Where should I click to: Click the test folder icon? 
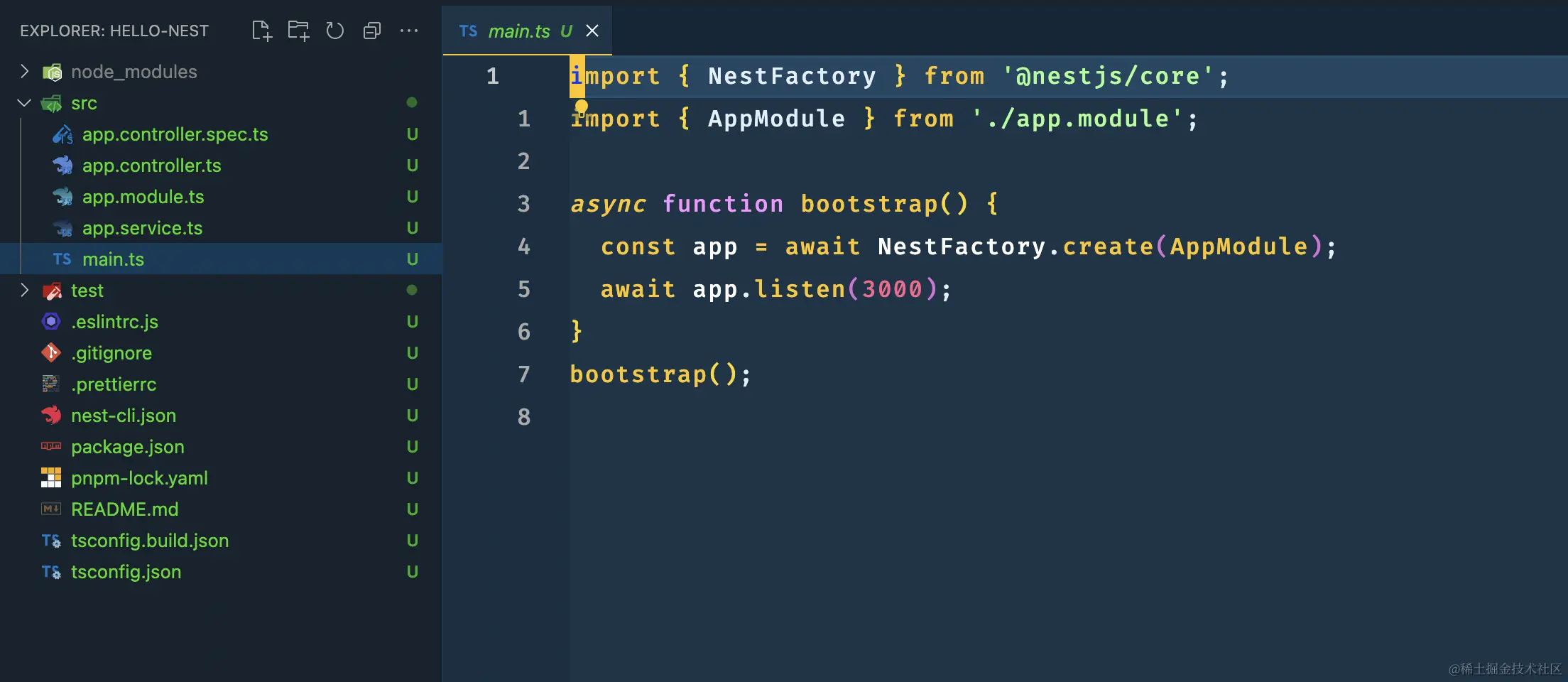[52, 291]
